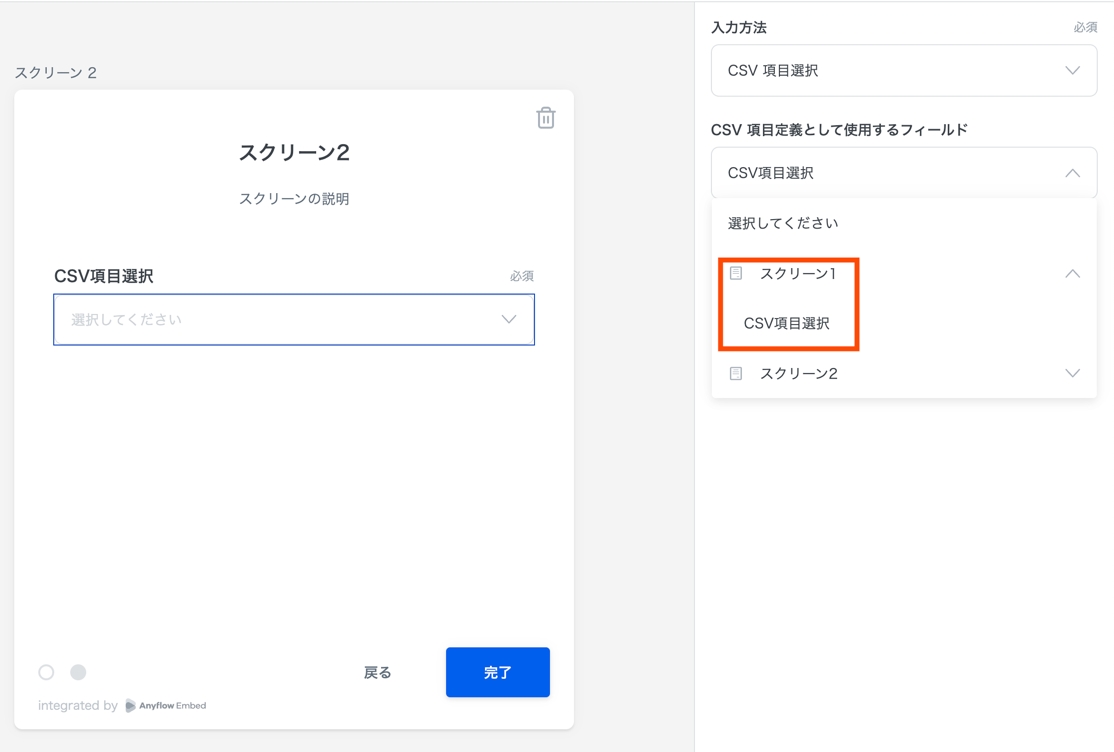Click the document icon beside スクリーン1
Image resolution: width=1114 pixels, height=752 pixels.
click(736, 273)
